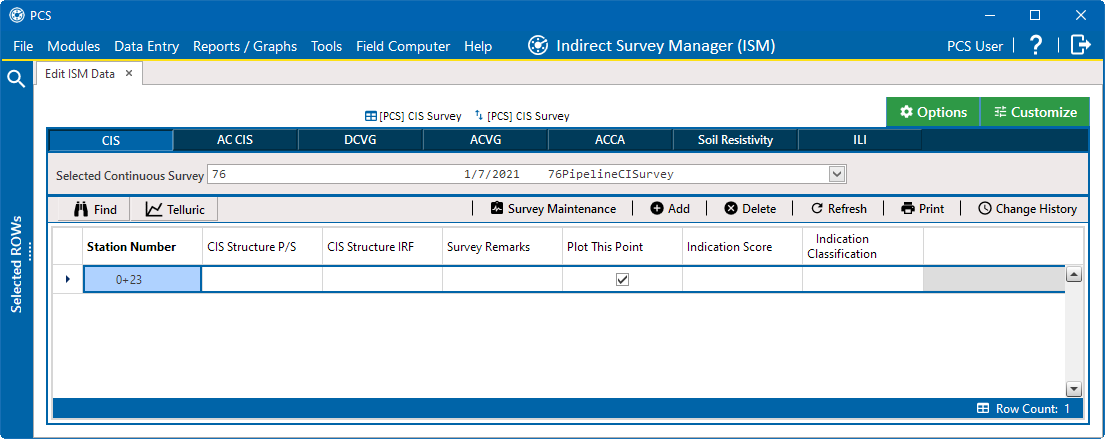The width and height of the screenshot is (1105, 439).
Task: Open Survey Maintenance
Action: (x=553, y=209)
